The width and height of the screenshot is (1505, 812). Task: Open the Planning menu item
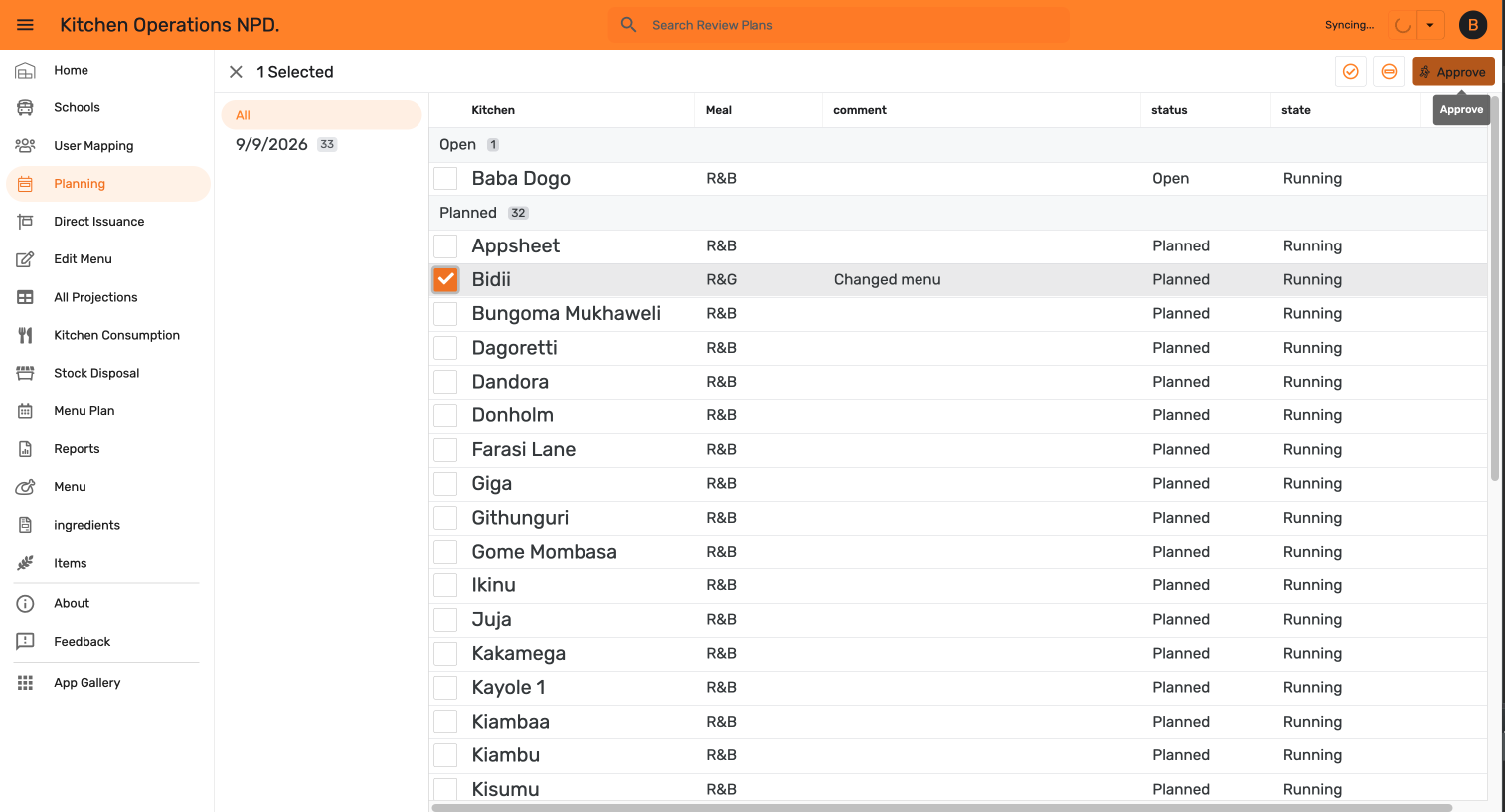(108, 184)
